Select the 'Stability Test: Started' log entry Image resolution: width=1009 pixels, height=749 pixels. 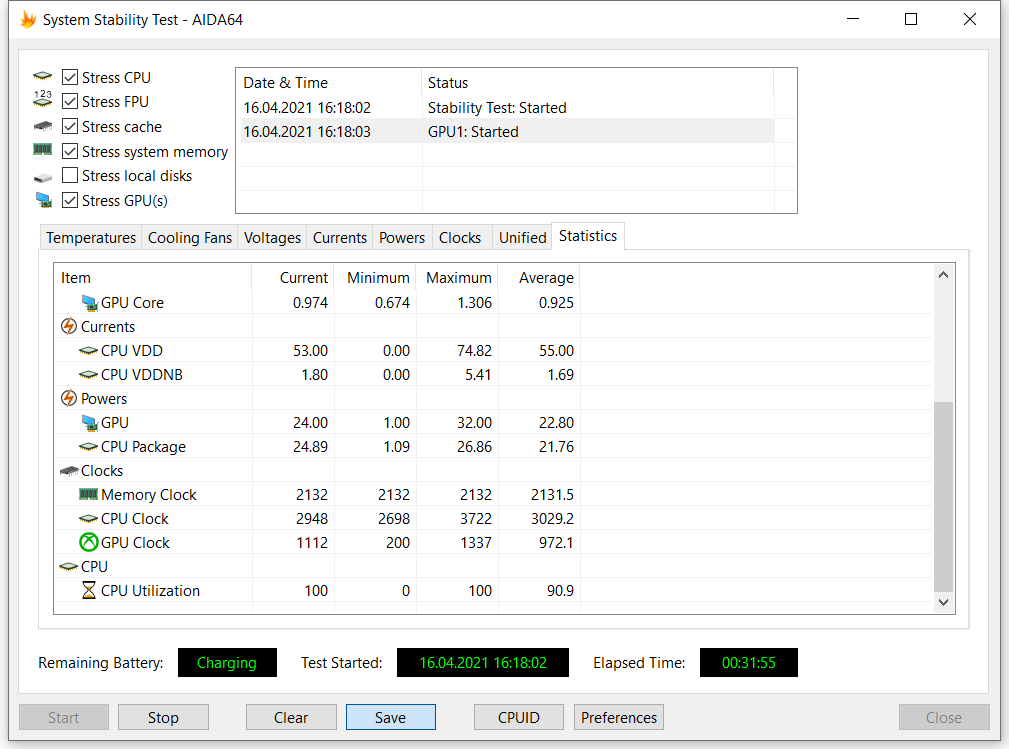pos(505,107)
